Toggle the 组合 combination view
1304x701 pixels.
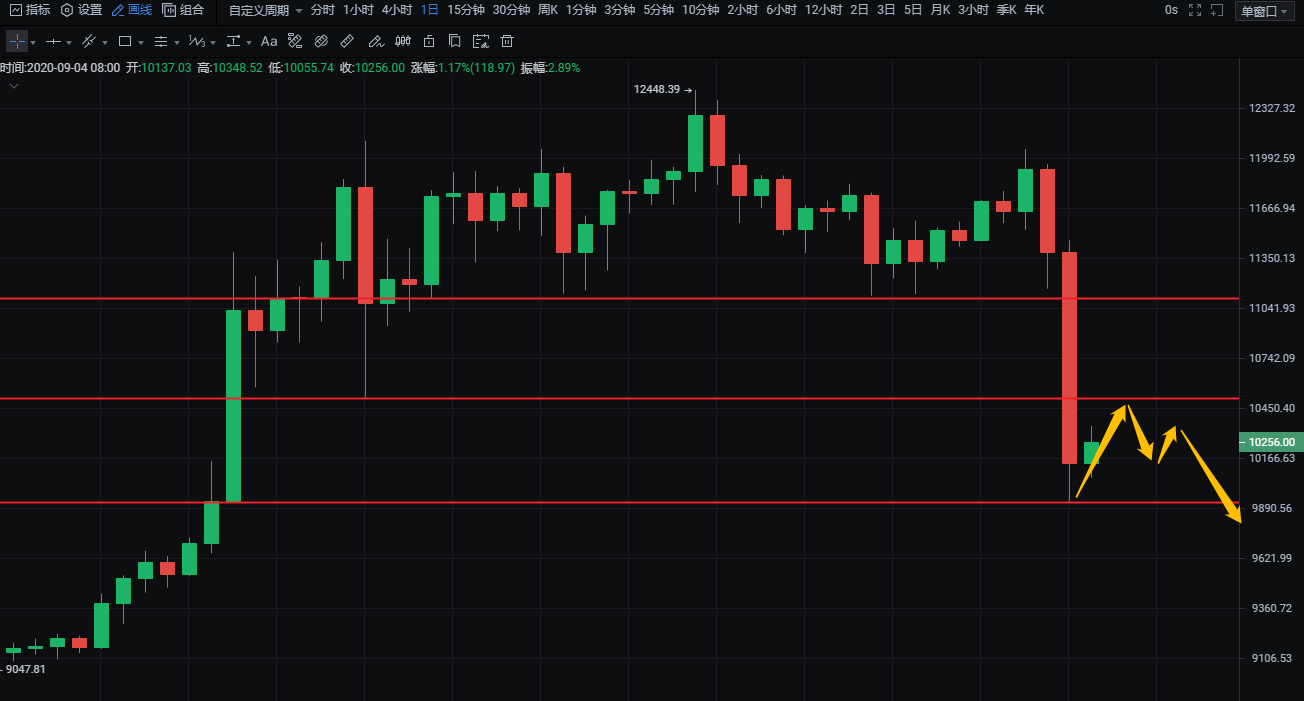(183, 10)
